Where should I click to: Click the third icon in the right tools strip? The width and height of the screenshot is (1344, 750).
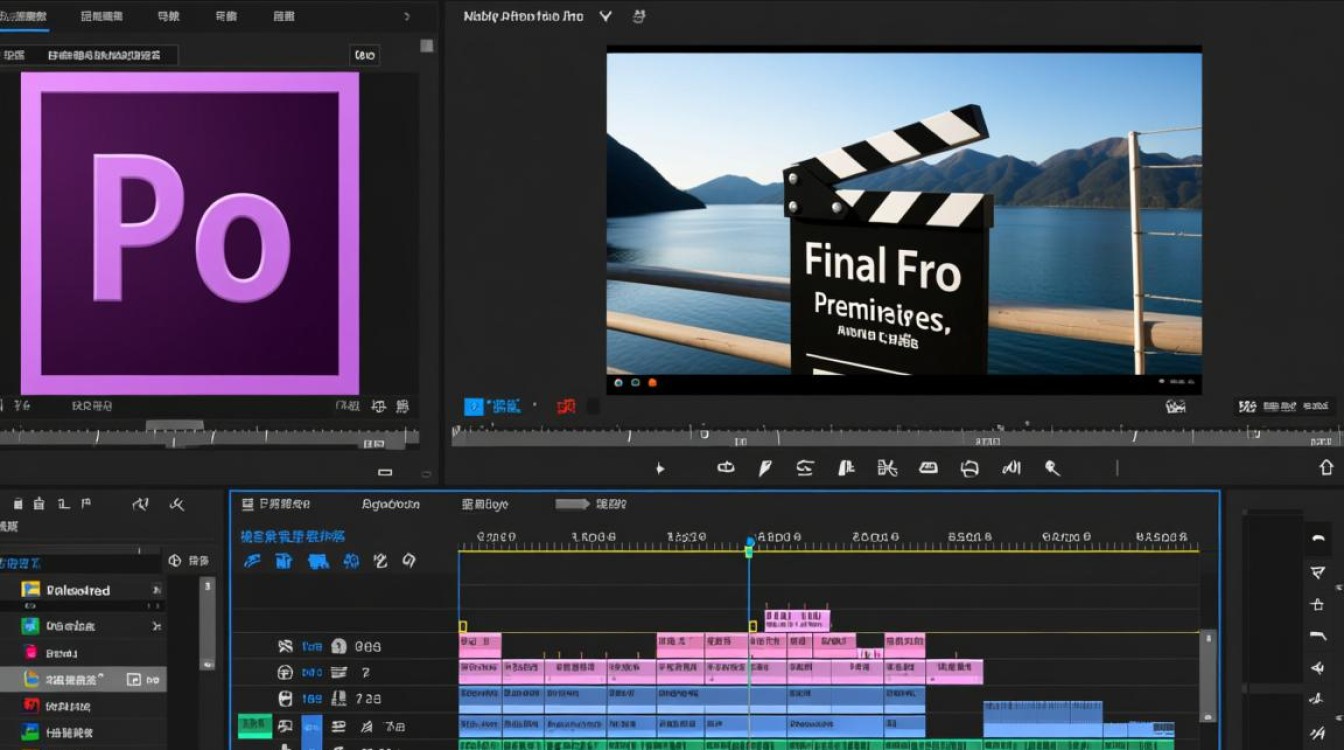(x=1317, y=604)
